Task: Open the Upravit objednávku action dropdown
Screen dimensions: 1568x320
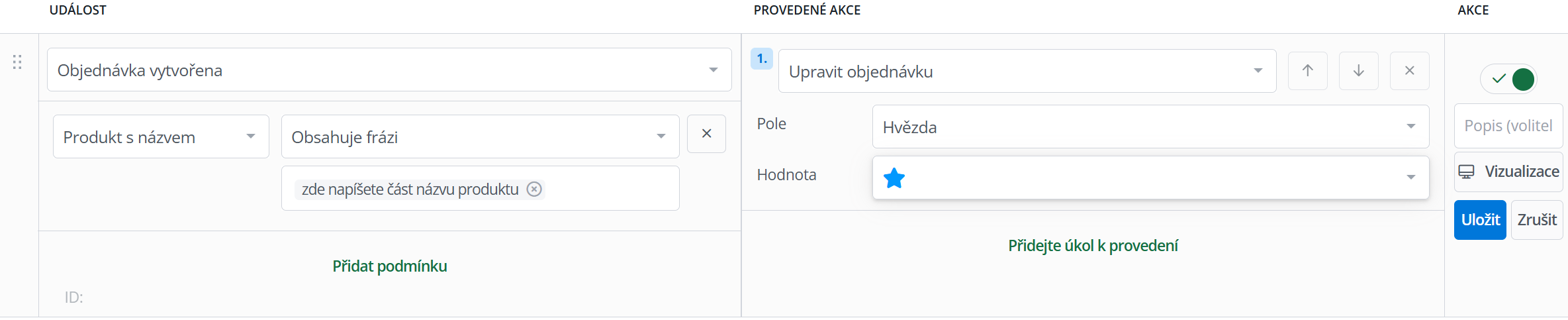Action: pyautogui.click(x=1027, y=71)
